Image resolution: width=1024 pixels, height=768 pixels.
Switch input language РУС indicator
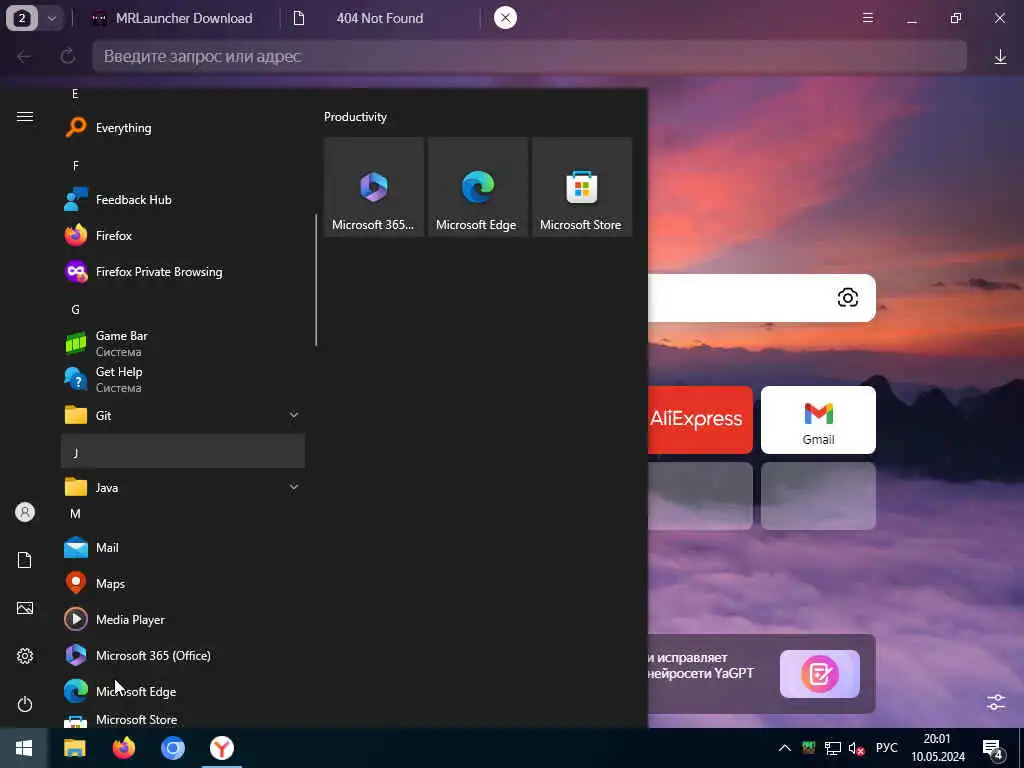[886, 748]
